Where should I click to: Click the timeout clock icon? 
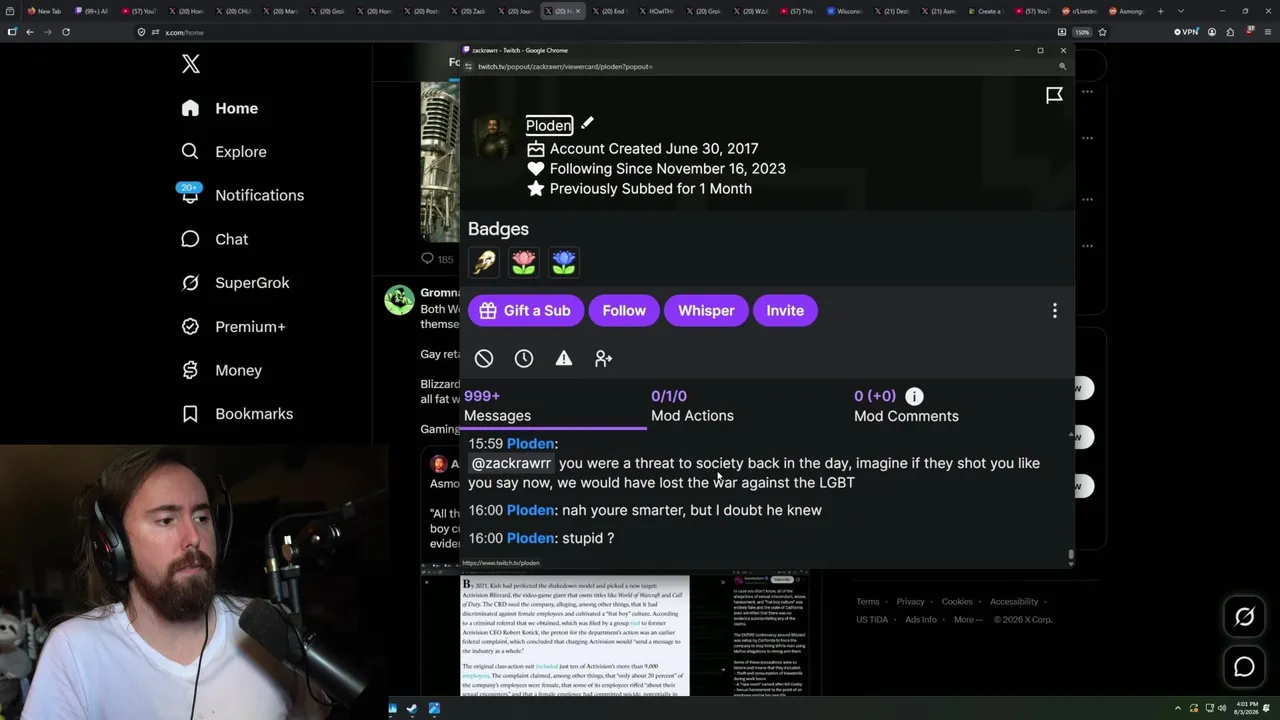pyautogui.click(x=524, y=358)
